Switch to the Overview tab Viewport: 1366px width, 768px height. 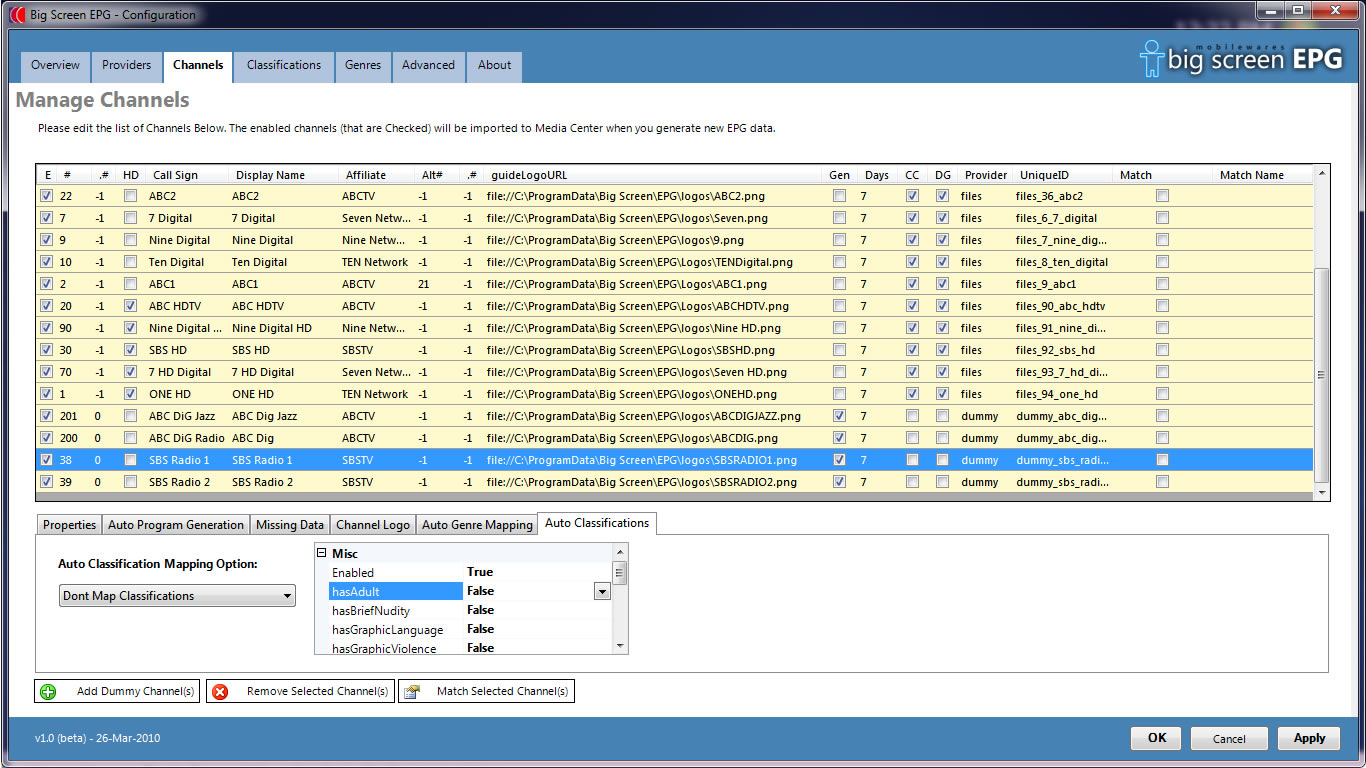(x=55, y=65)
